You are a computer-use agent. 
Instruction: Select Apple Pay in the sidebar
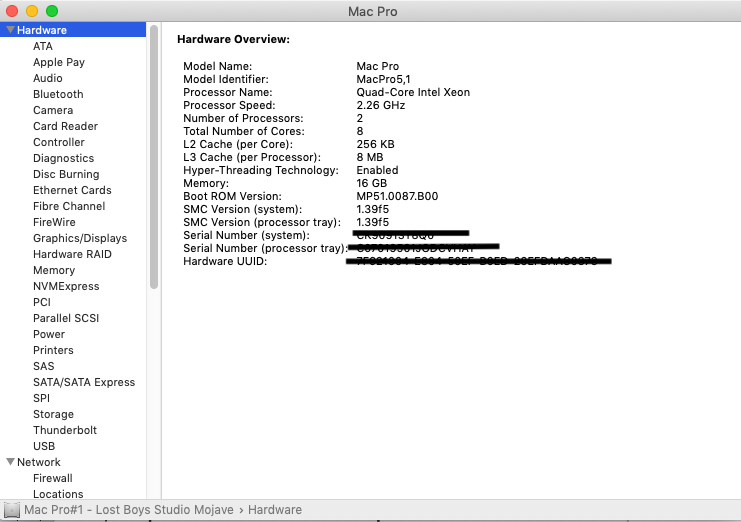coord(59,62)
